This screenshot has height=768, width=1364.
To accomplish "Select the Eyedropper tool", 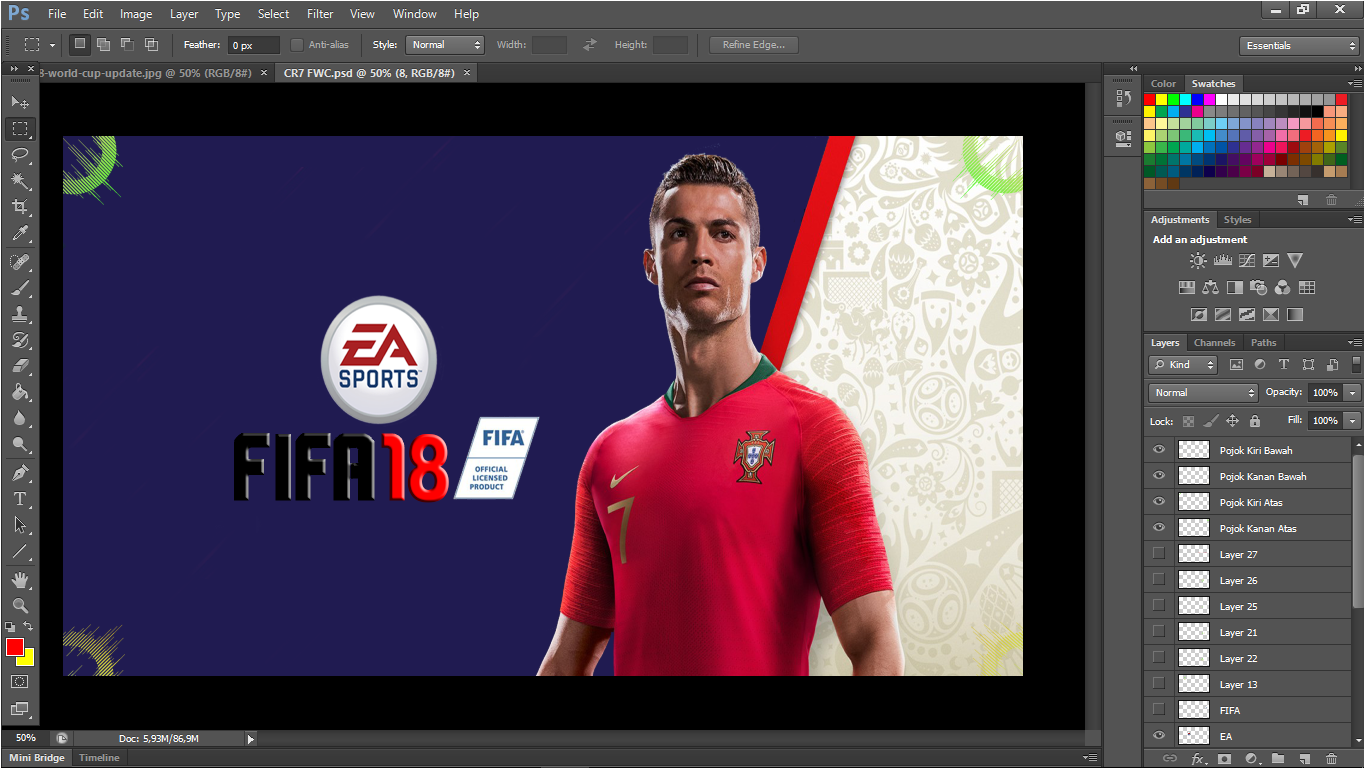I will pos(19,233).
